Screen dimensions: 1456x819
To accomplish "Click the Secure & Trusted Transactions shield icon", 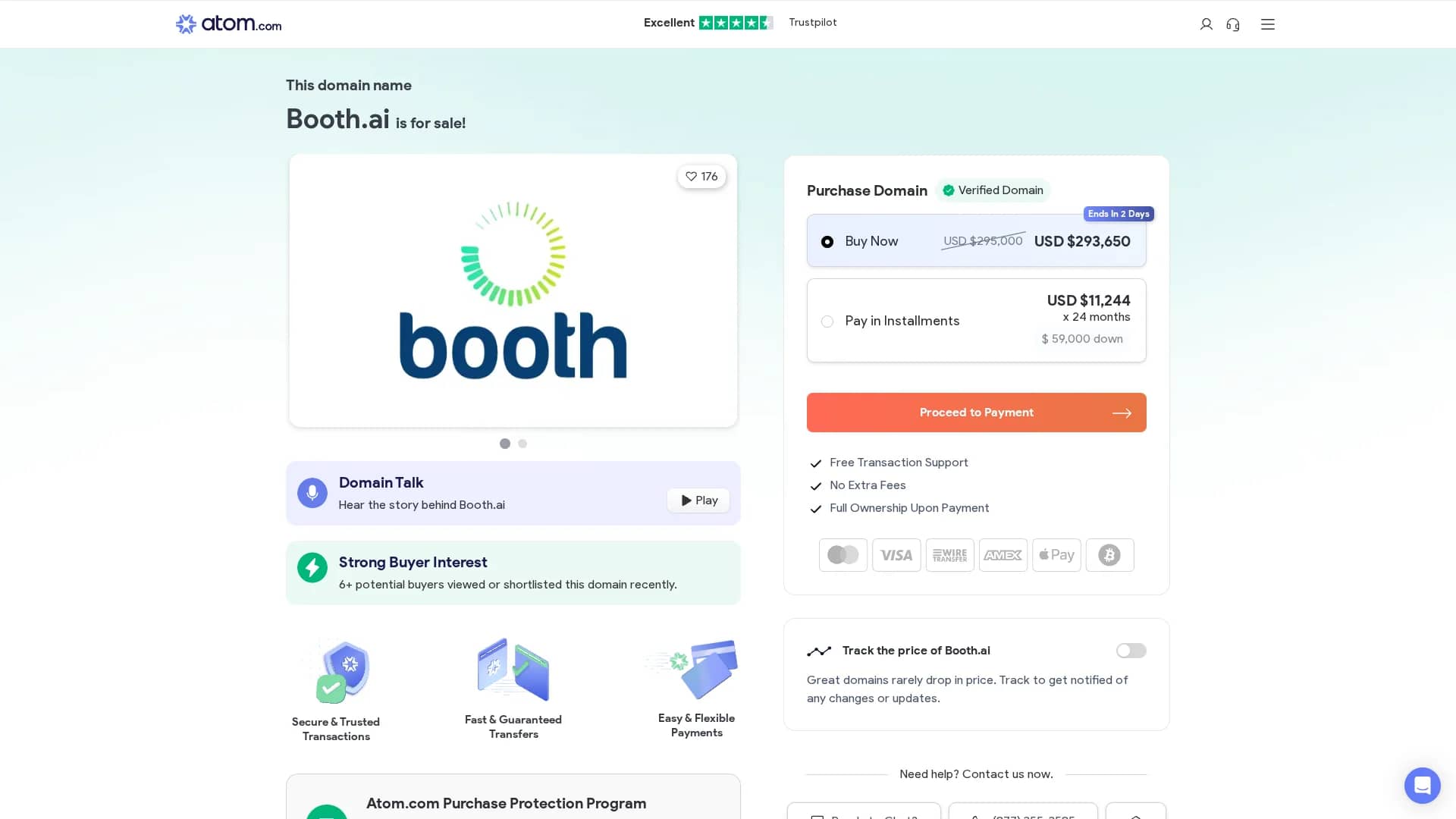I will tap(342, 672).
